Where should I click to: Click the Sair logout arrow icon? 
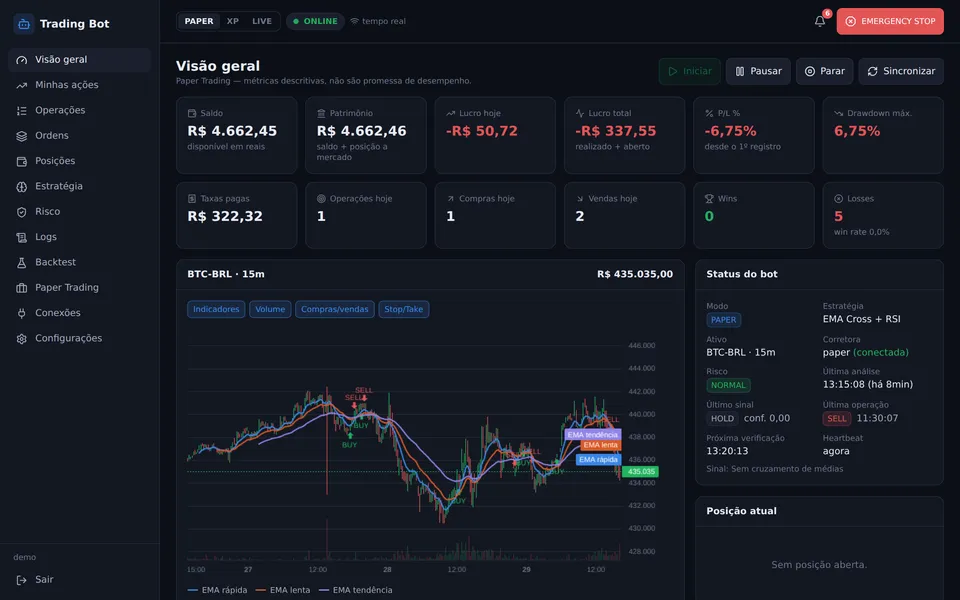(21, 580)
